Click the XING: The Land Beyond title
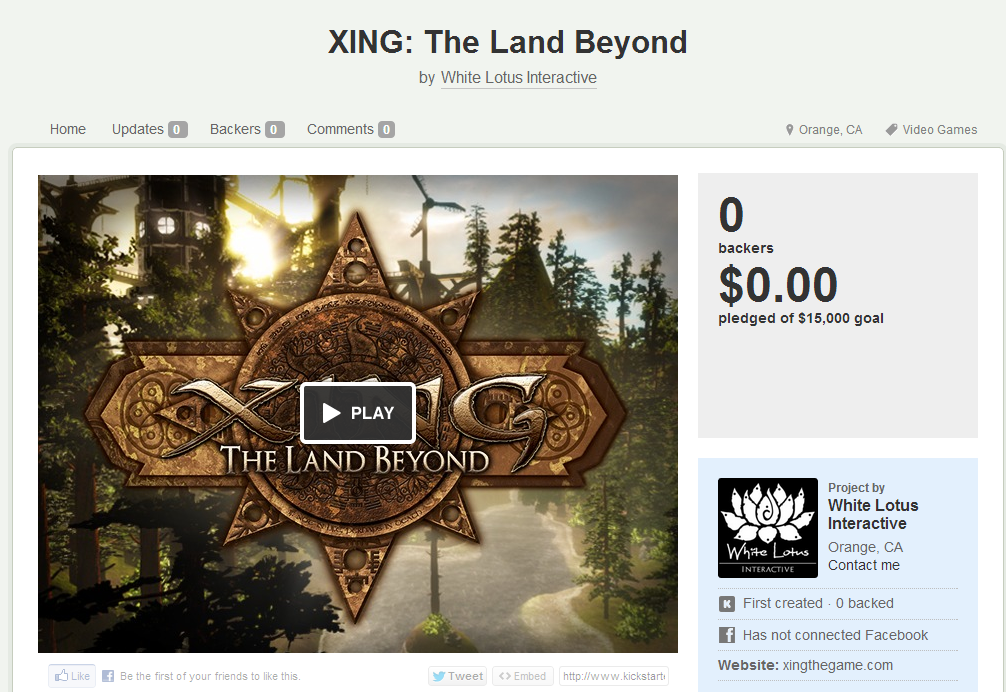Viewport: 1006px width, 692px height. tap(507, 42)
